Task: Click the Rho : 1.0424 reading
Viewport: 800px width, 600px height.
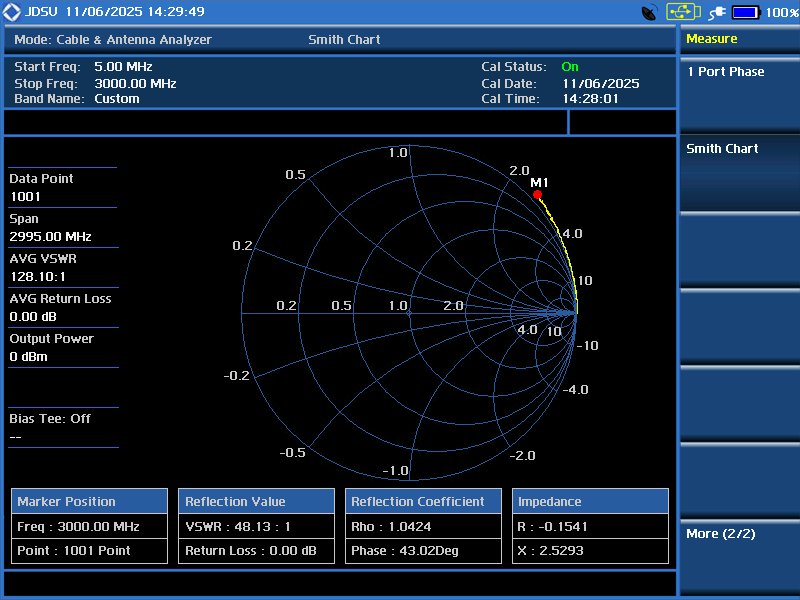Action: tap(423, 527)
